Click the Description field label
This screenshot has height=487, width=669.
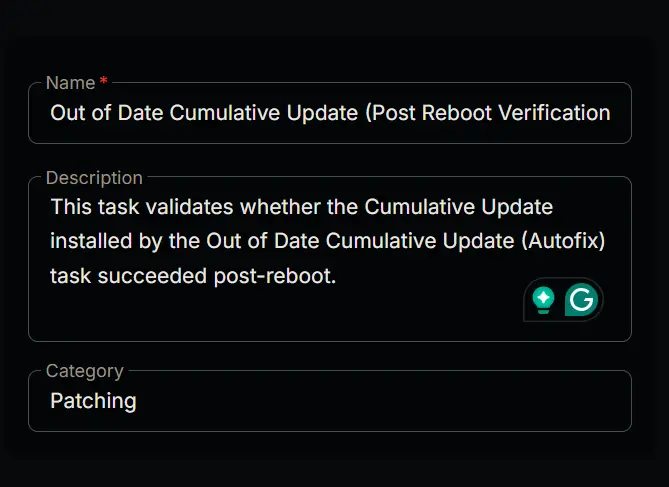pyautogui.click(x=94, y=178)
